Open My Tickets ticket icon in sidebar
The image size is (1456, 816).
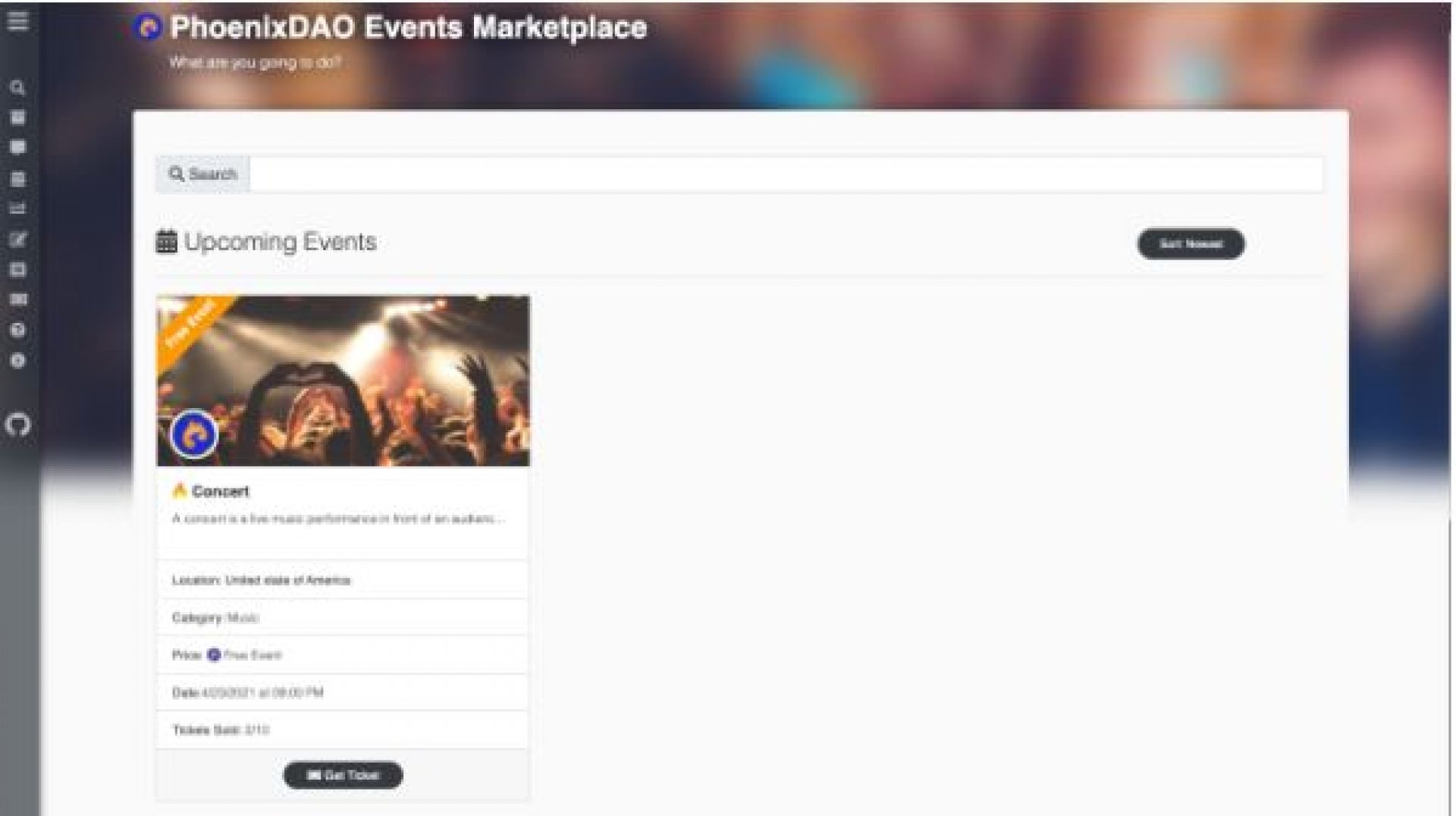17,300
